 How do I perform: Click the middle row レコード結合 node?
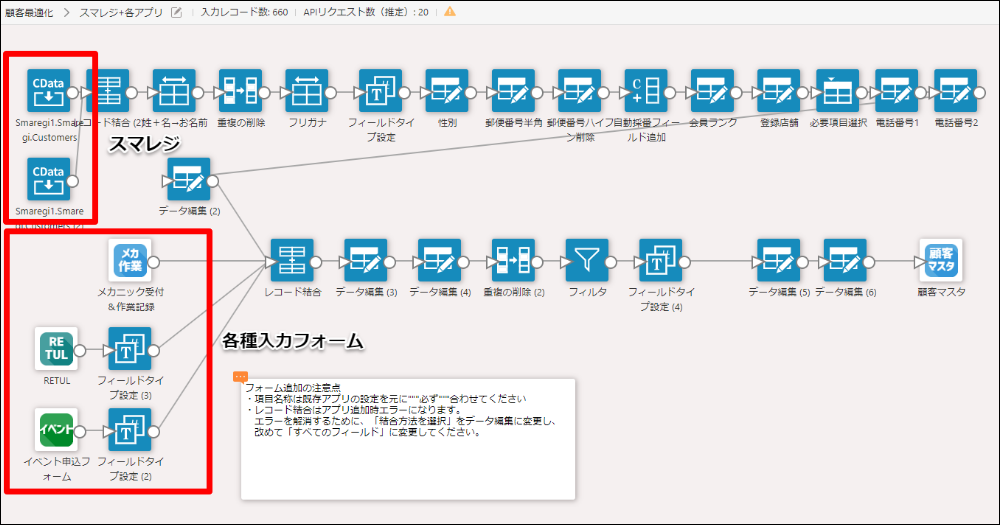tap(291, 260)
